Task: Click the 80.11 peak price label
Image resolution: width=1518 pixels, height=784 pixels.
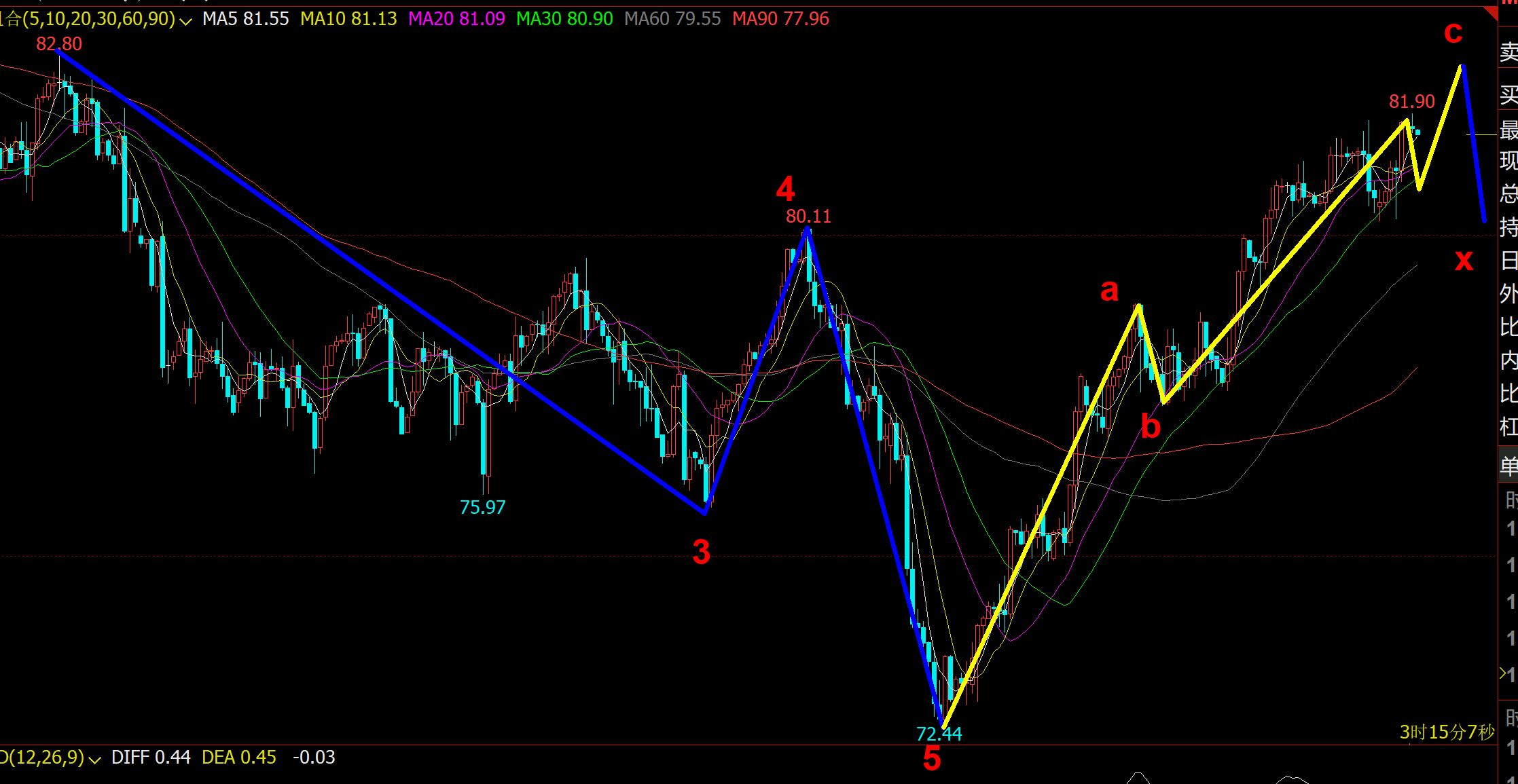Action: 808,217
